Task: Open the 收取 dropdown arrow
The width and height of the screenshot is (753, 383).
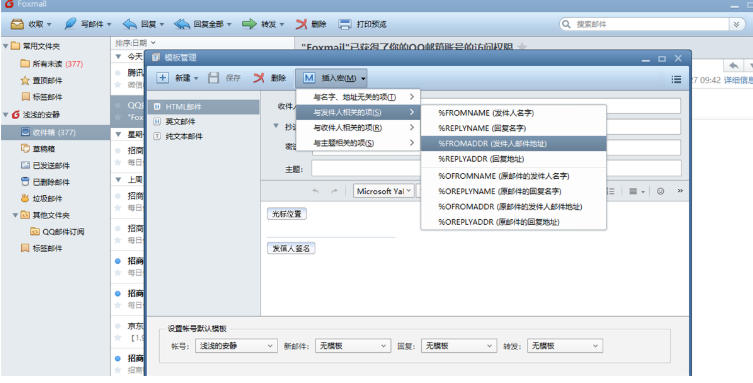Action: click(49, 24)
